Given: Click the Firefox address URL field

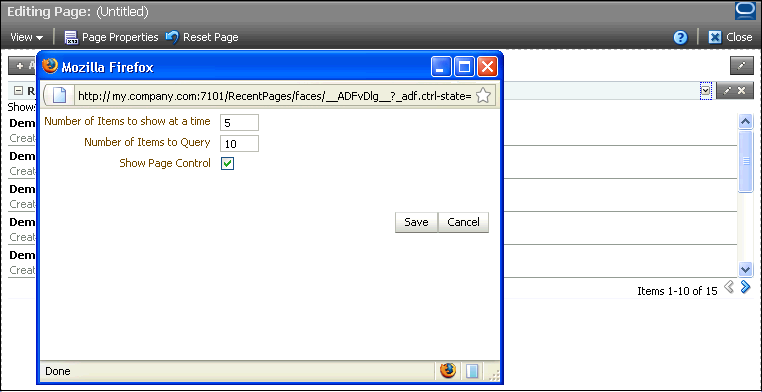Looking at the screenshot, I should (x=275, y=96).
